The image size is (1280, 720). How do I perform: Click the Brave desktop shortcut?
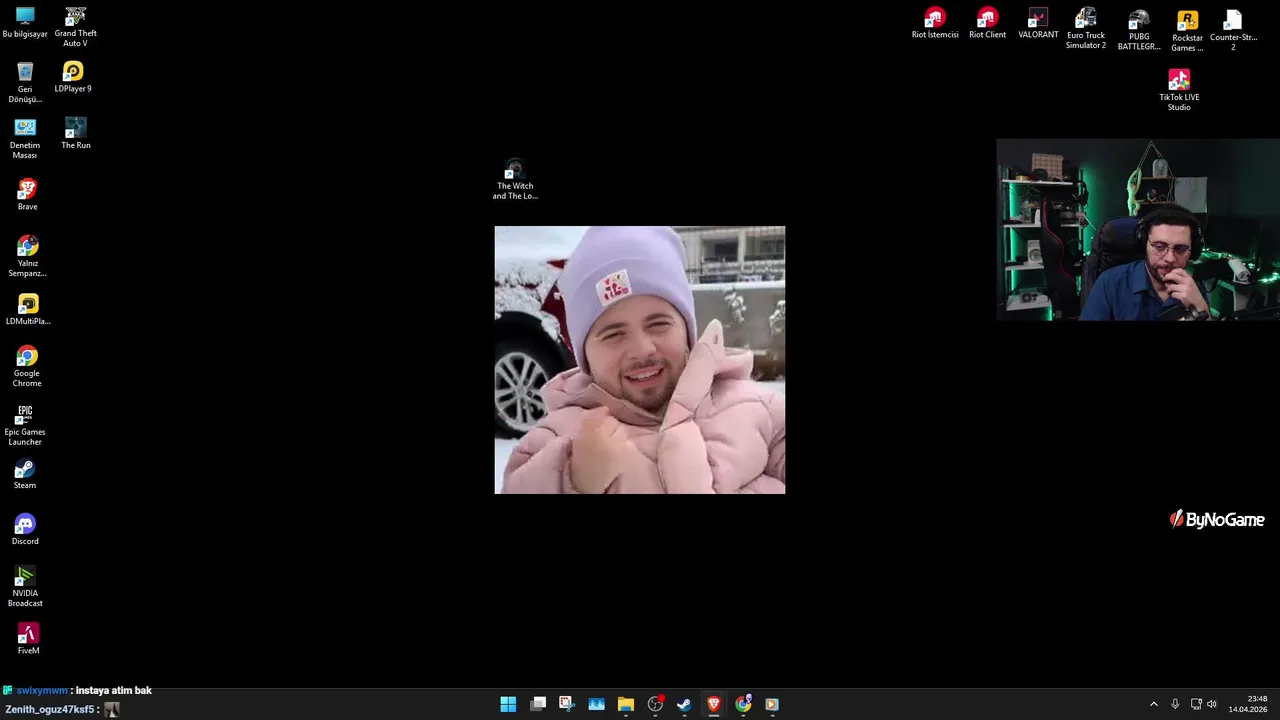coord(27,195)
